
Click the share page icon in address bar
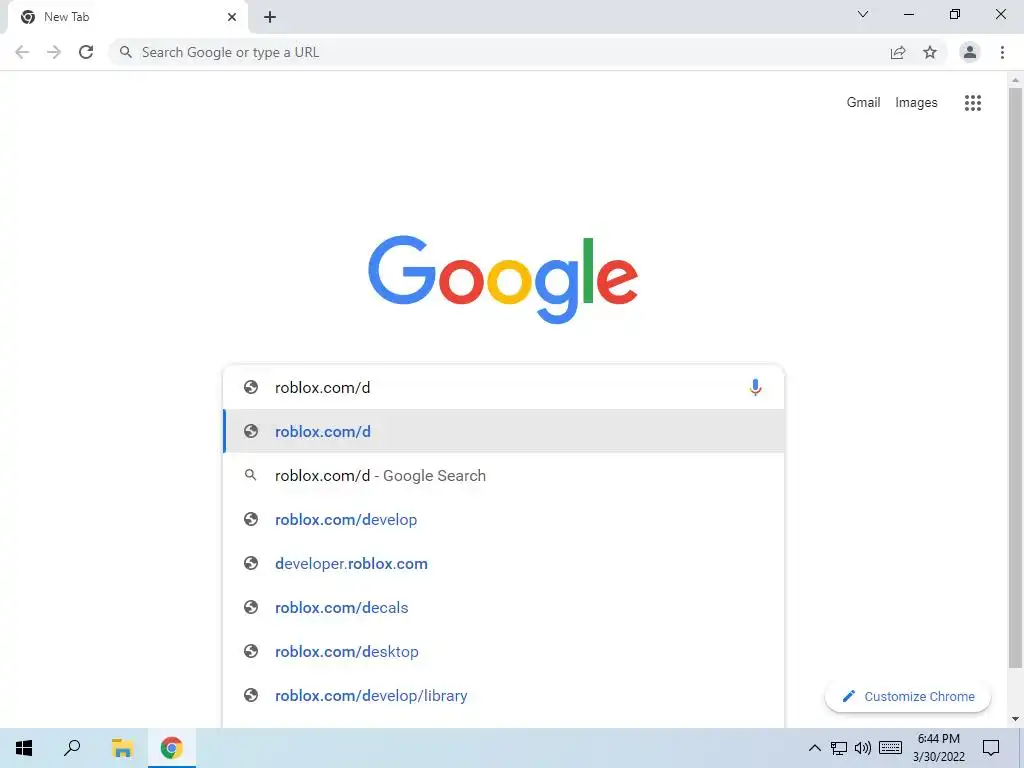(x=898, y=52)
